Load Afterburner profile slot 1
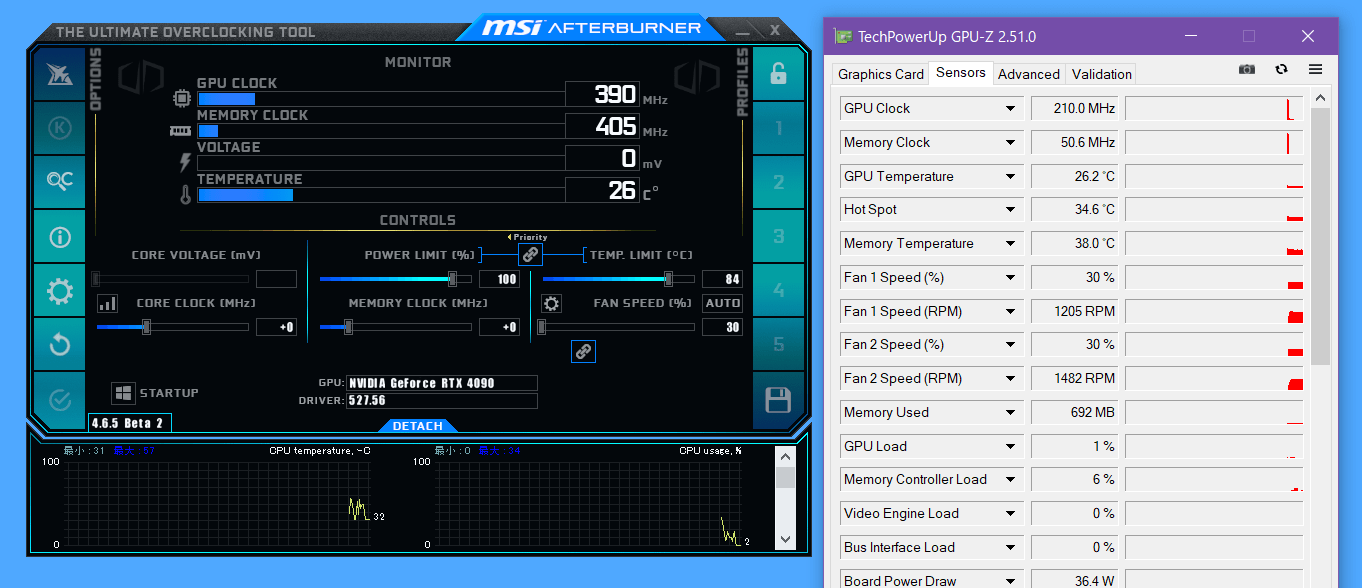This screenshot has width=1362, height=588. [778, 128]
